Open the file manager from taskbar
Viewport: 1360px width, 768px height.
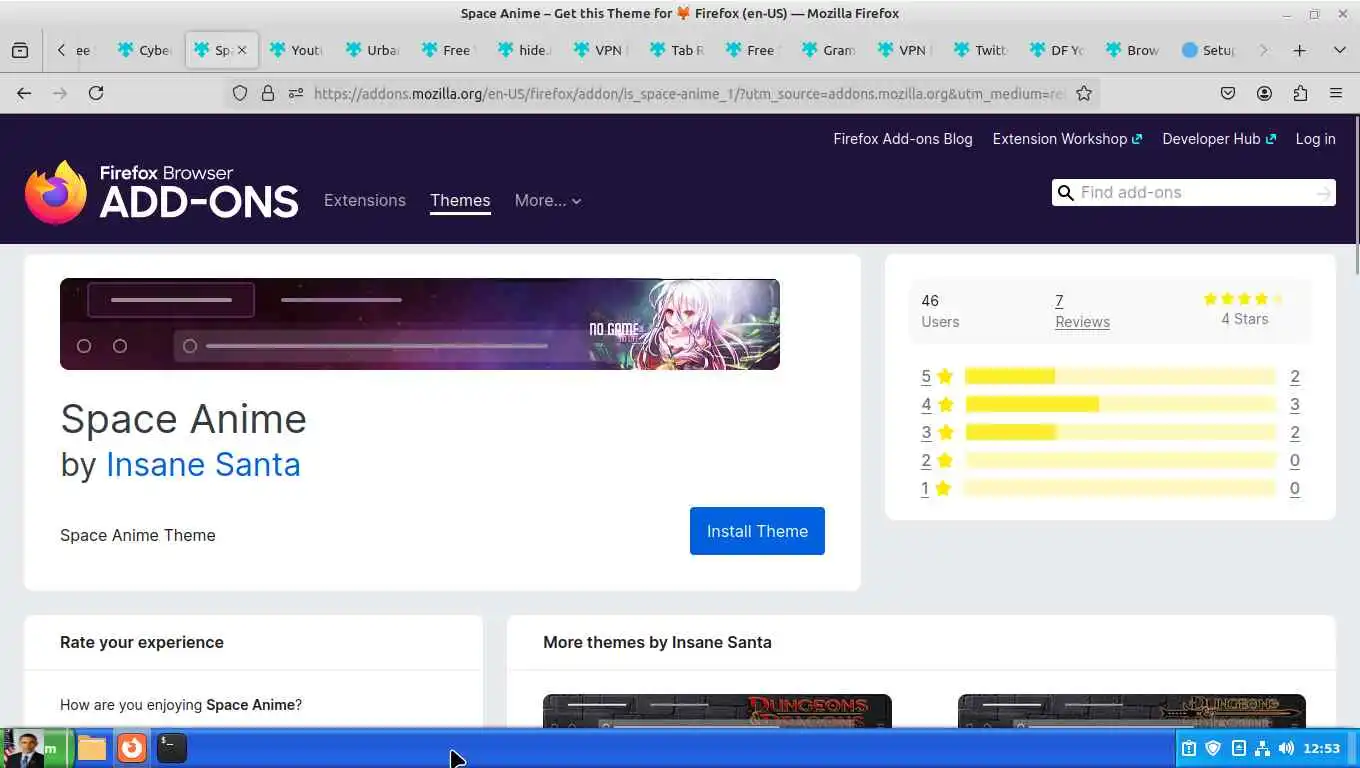pyautogui.click(x=92, y=748)
